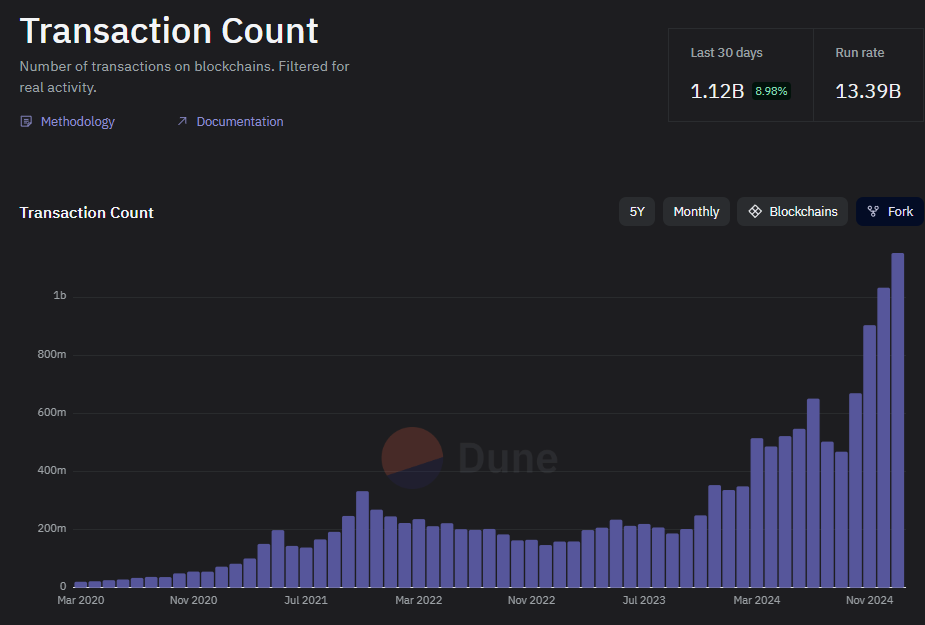Click the 1b y-axis label
The height and width of the screenshot is (625, 925).
pyautogui.click(x=60, y=297)
